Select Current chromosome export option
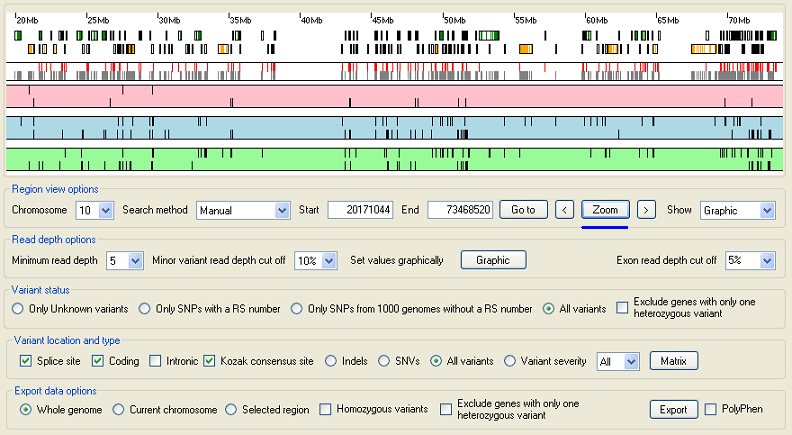Viewport: 792px width, 435px height. coord(118,409)
